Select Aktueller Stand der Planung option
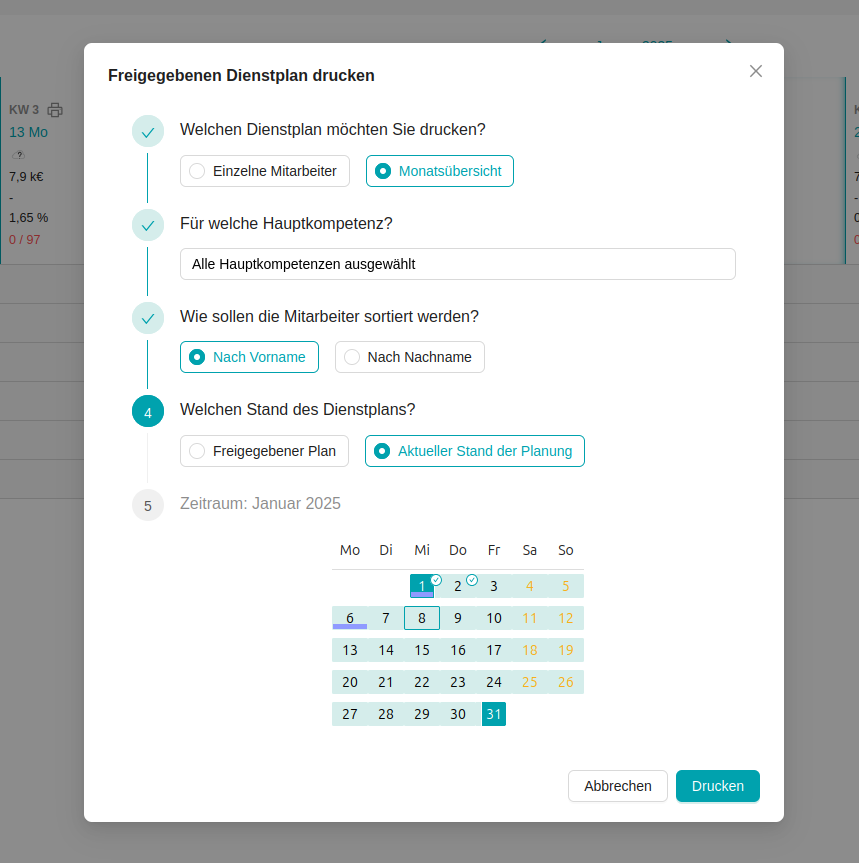 (474, 451)
